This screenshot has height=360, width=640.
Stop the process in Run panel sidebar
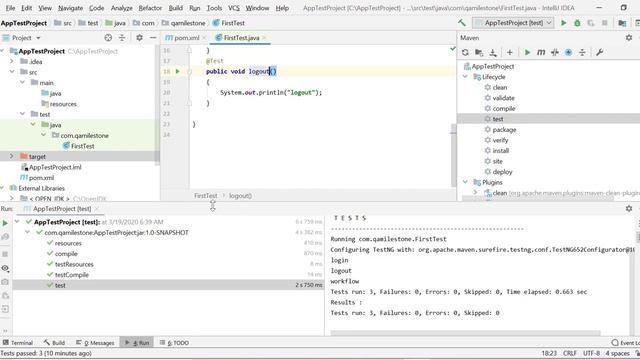[5, 254]
